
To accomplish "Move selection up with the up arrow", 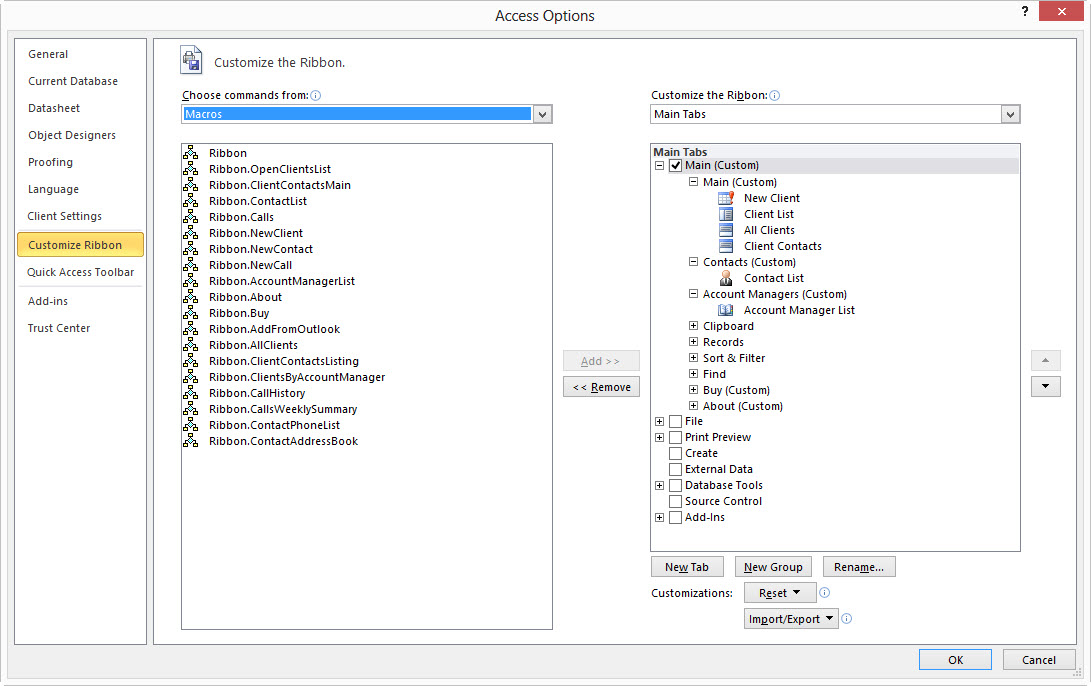I will [1045, 360].
